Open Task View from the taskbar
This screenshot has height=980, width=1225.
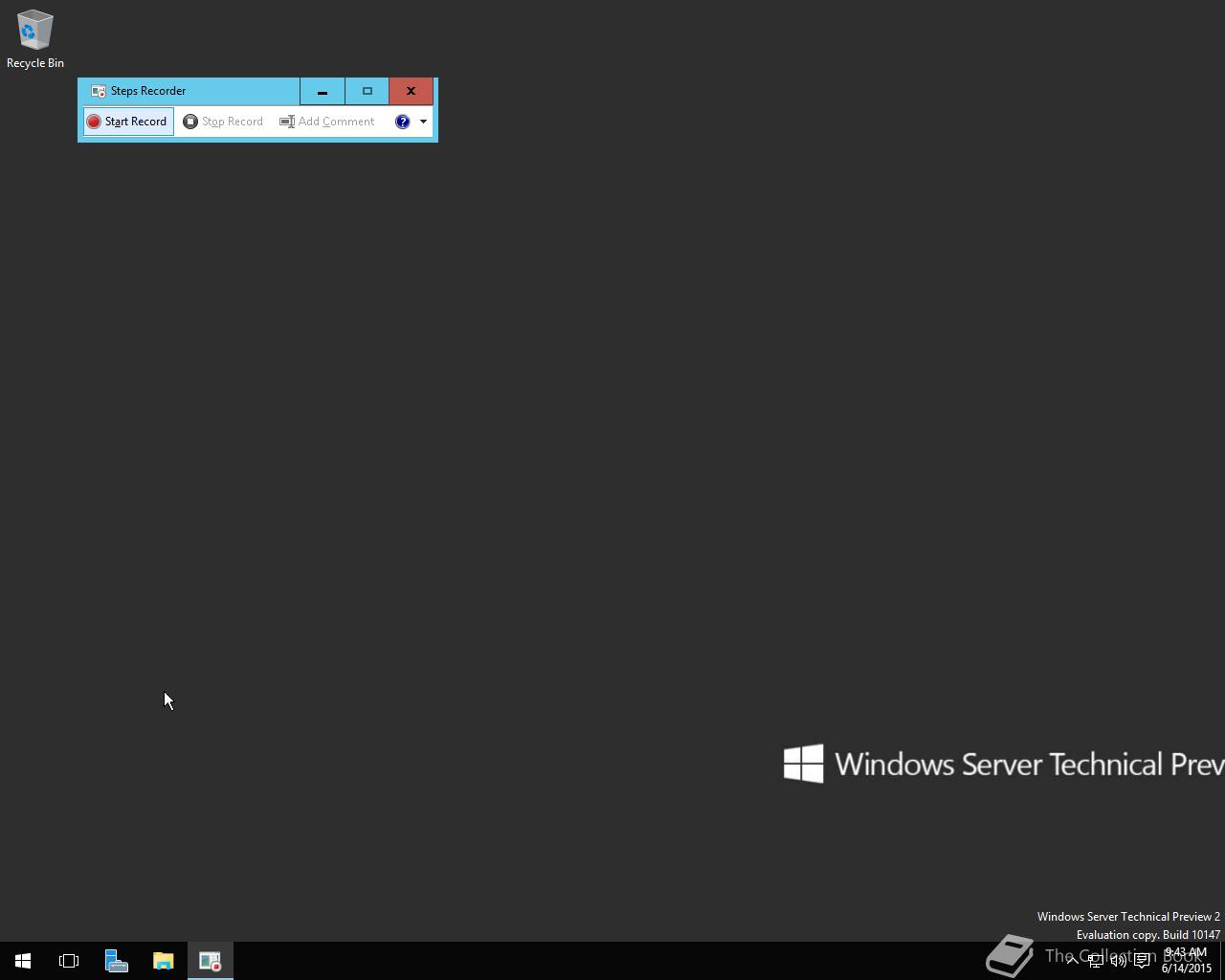(x=69, y=961)
